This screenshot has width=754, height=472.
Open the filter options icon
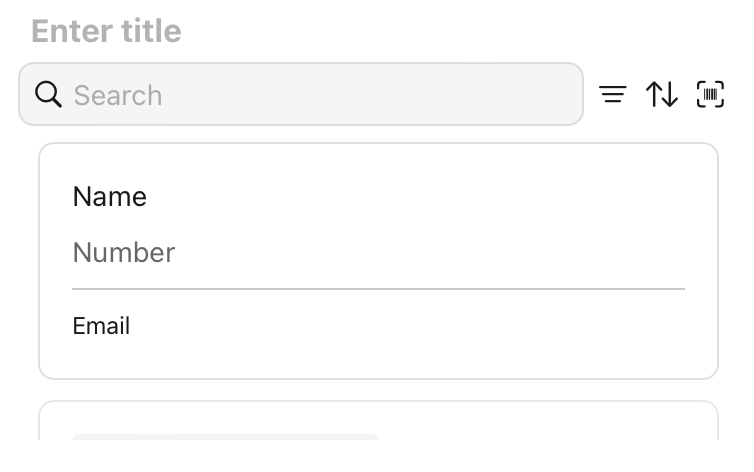[613, 95]
